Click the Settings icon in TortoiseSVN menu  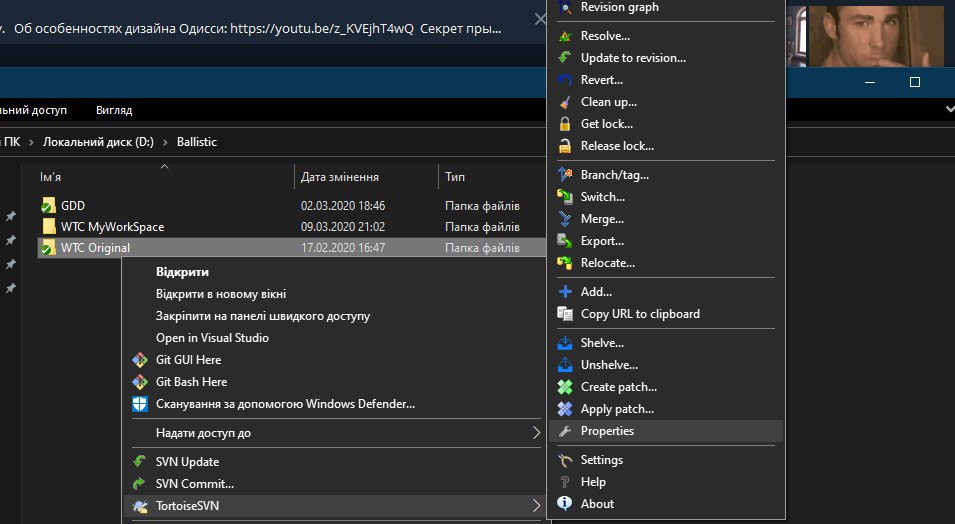point(565,460)
